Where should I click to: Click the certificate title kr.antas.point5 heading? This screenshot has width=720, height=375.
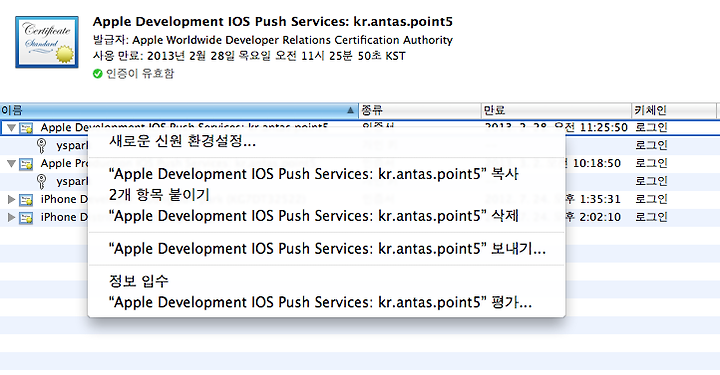click(273, 22)
